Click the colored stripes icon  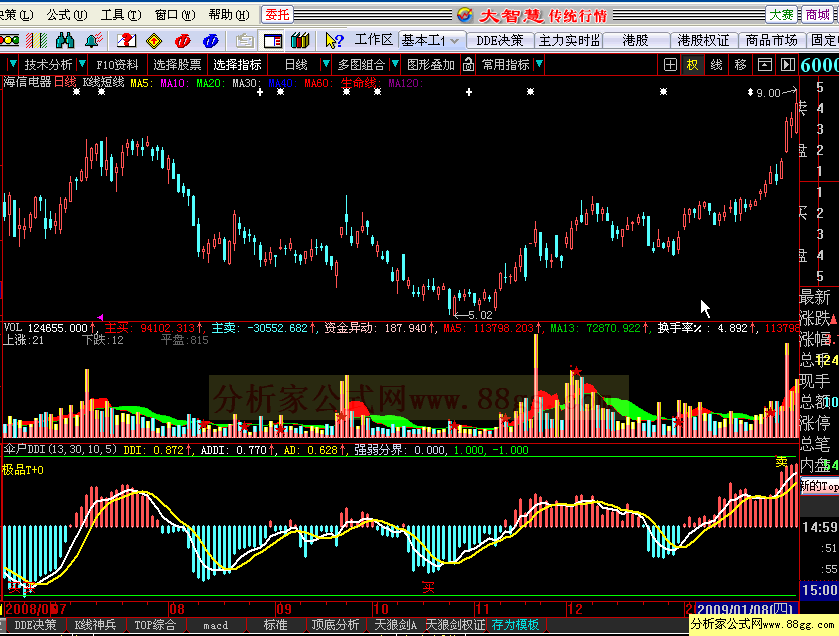click(36, 40)
